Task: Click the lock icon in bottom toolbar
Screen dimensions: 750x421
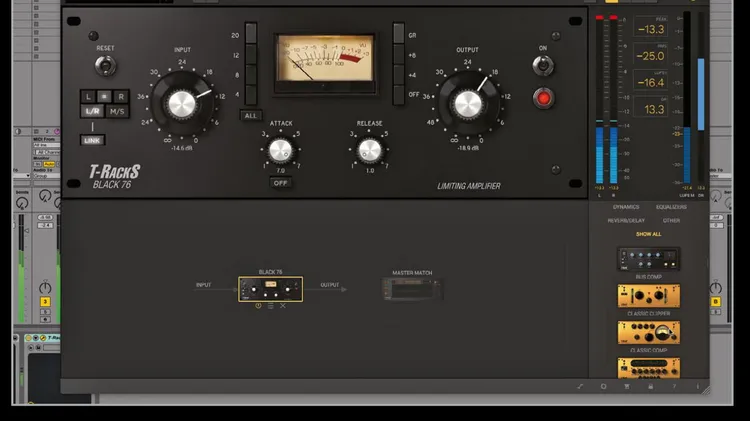Action: coord(651,386)
